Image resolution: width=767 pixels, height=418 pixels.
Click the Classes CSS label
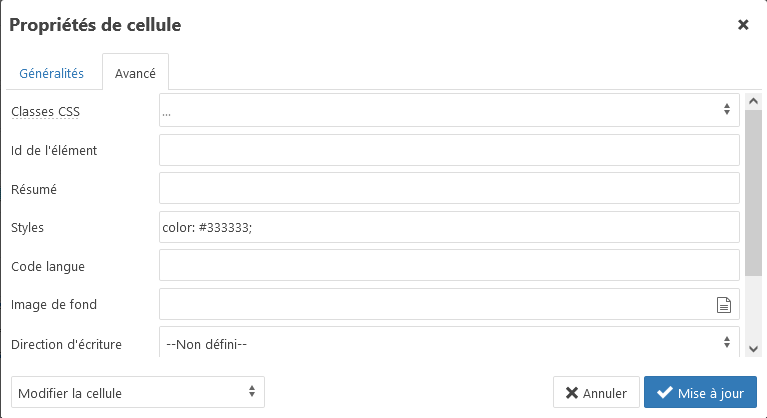pyautogui.click(x=45, y=112)
